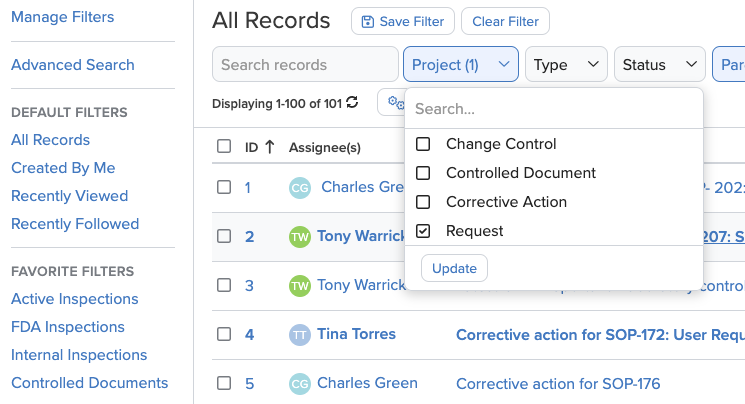
Task: Click Tina Torres's TT avatar
Action: [x=300, y=335]
